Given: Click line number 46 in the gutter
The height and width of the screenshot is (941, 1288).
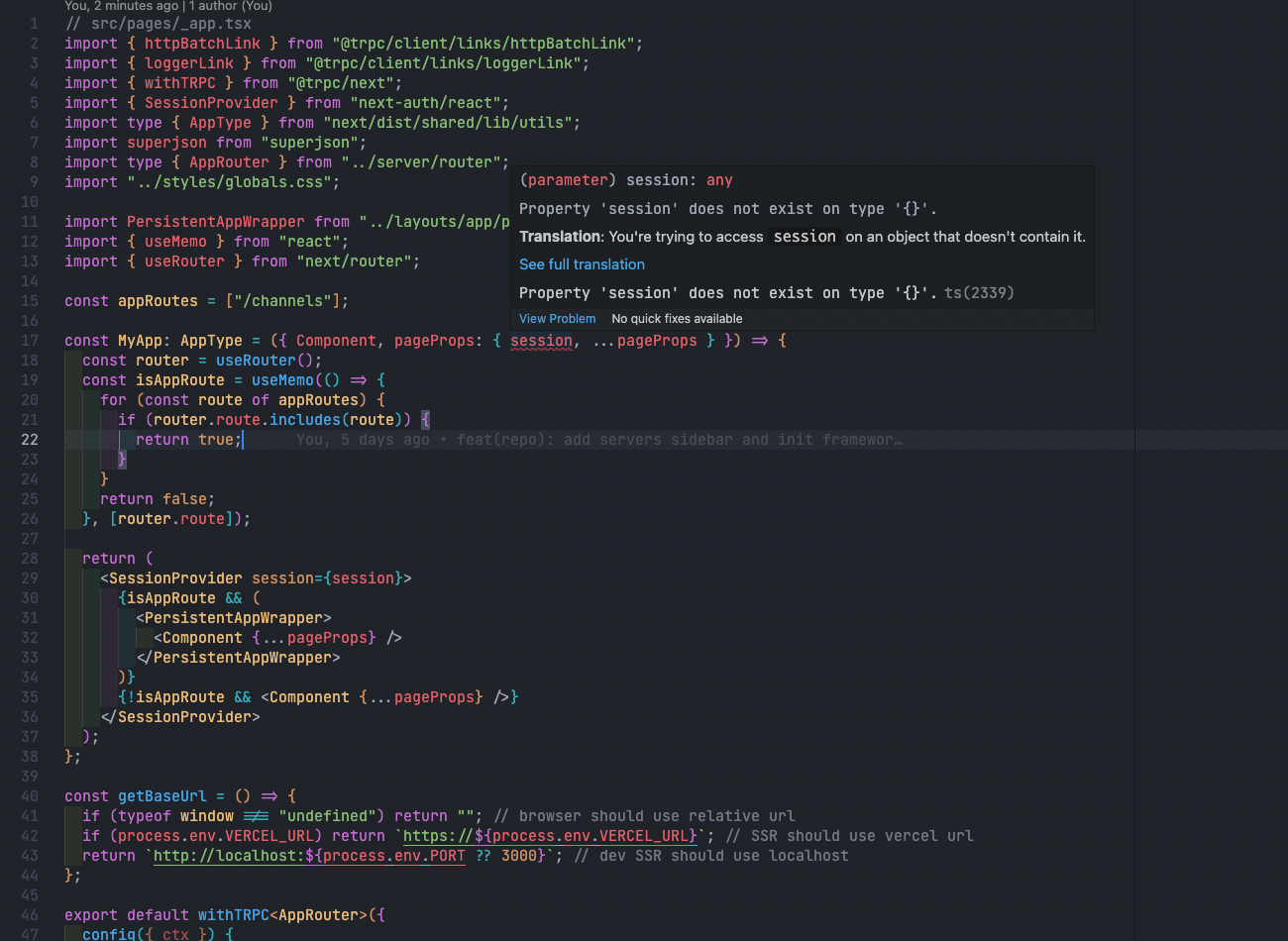Looking at the screenshot, I should tap(30, 915).
